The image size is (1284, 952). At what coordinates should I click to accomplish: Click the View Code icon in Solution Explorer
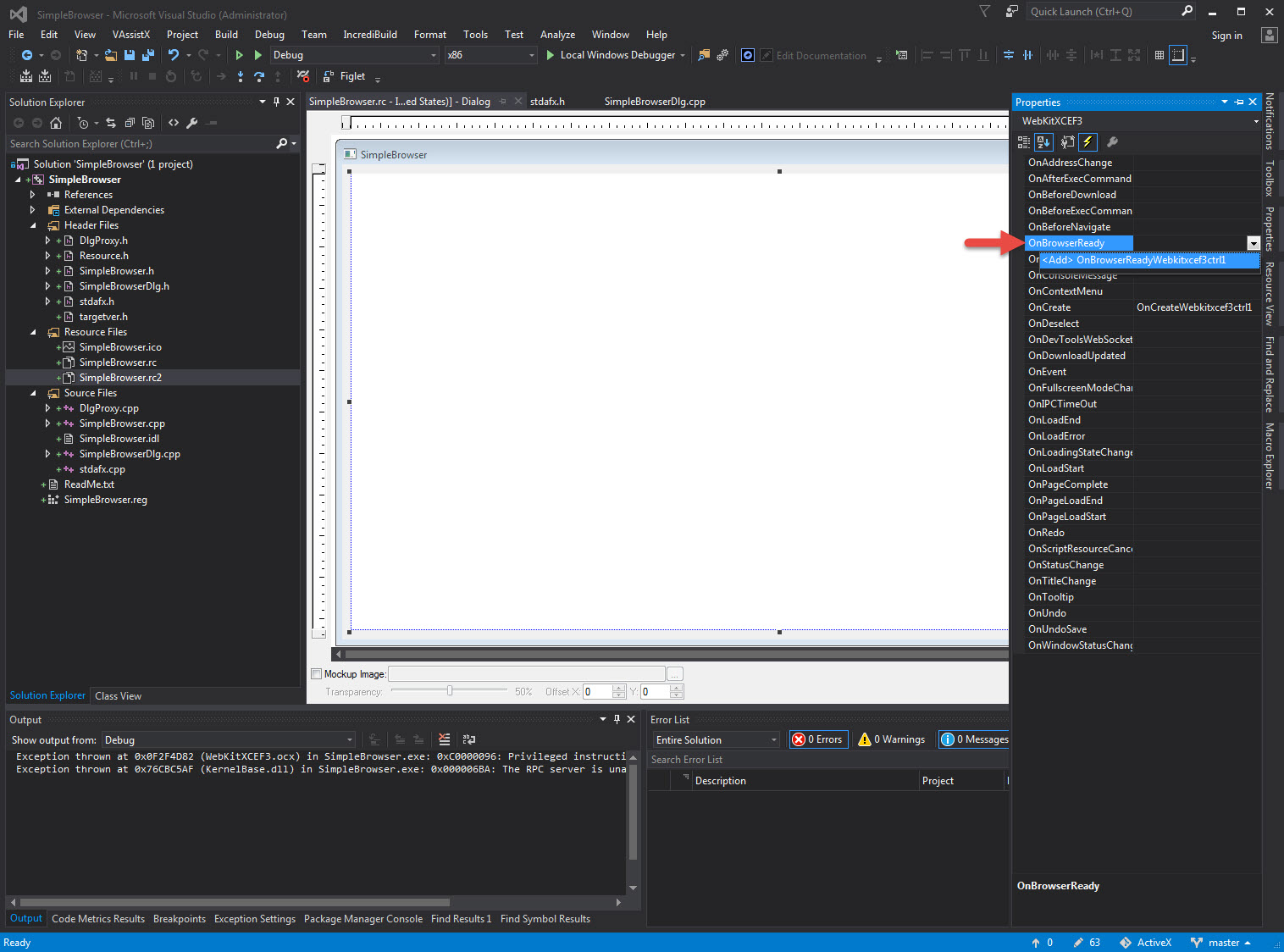pyautogui.click(x=174, y=123)
